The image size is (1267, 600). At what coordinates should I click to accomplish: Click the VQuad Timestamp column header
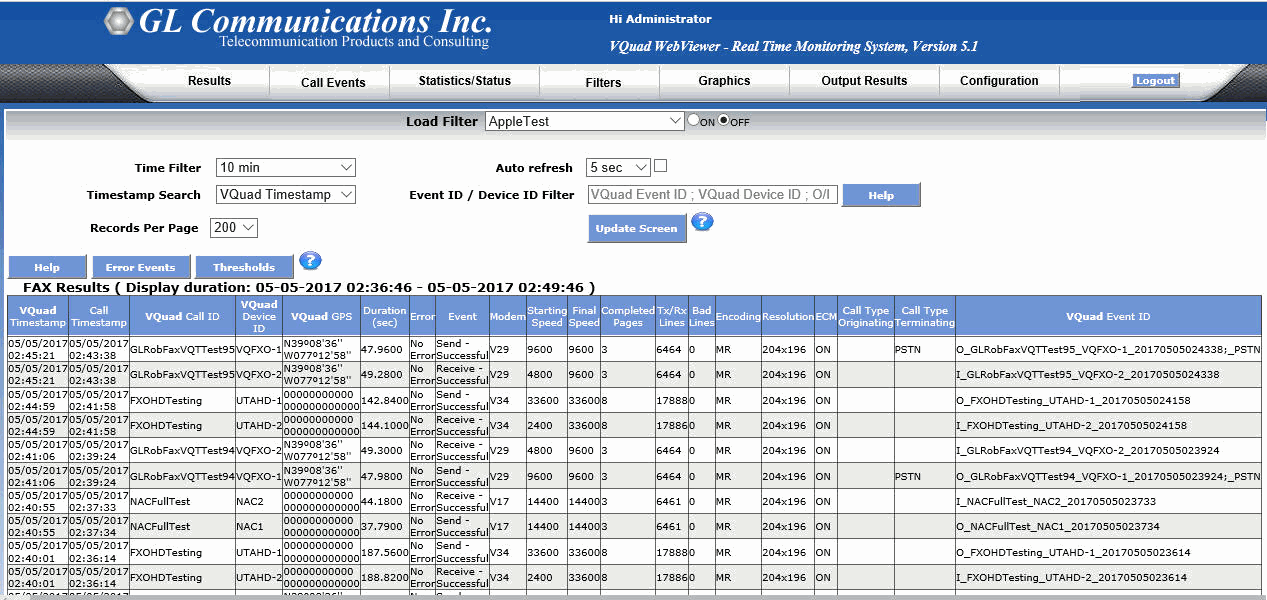tap(38, 316)
